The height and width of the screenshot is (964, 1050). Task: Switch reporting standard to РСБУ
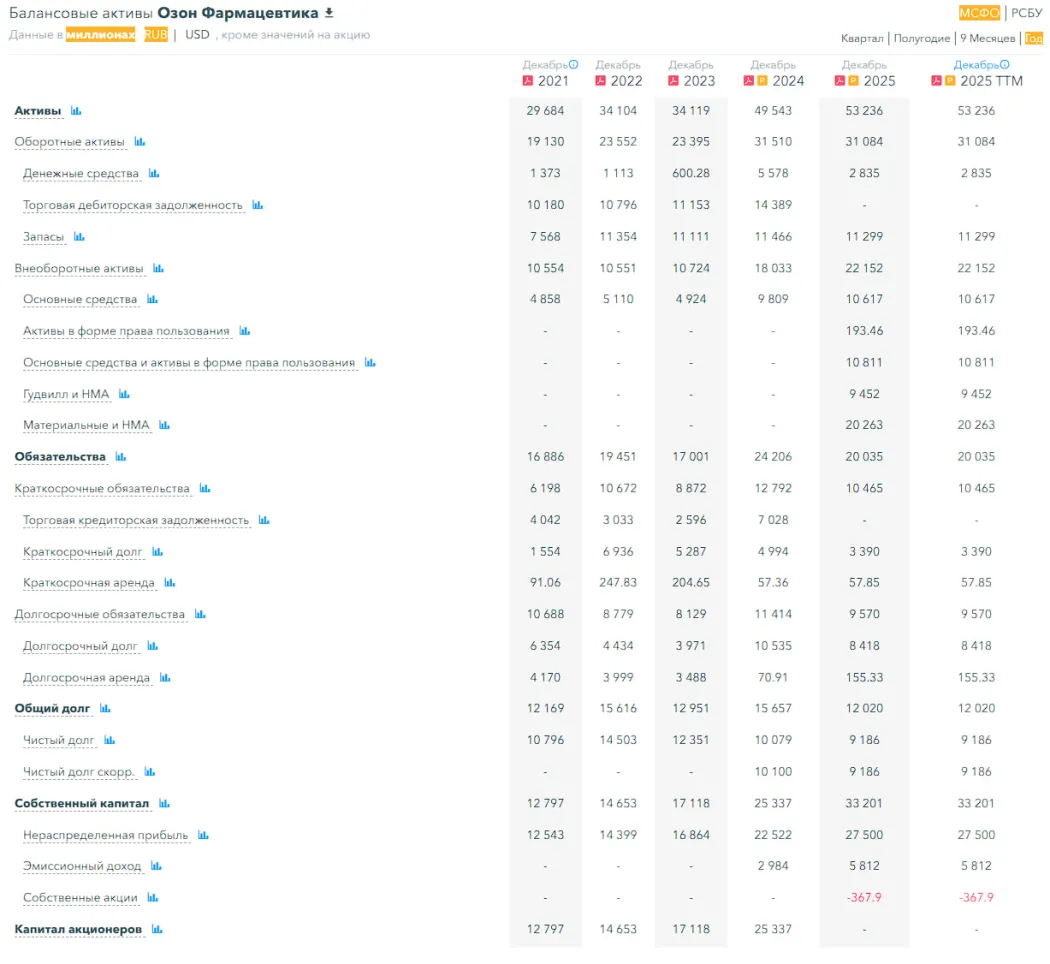[x=1026, y=13]
